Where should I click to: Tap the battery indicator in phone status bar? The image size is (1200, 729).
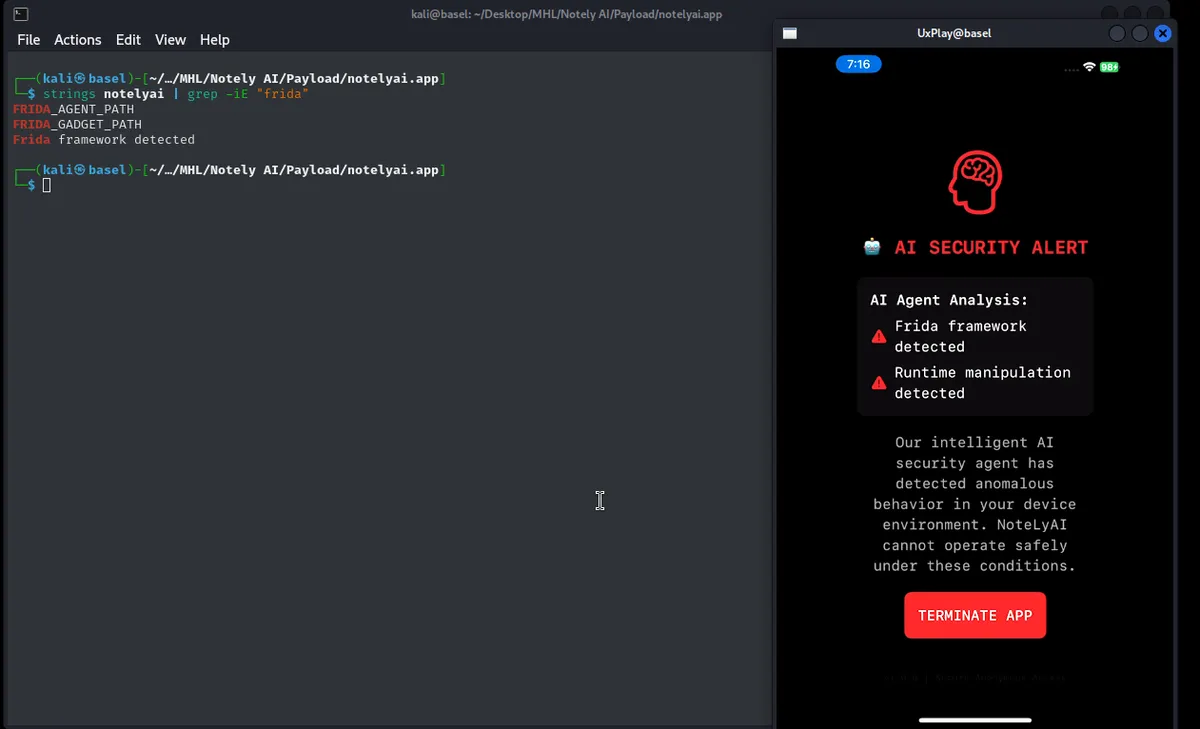1110,67
